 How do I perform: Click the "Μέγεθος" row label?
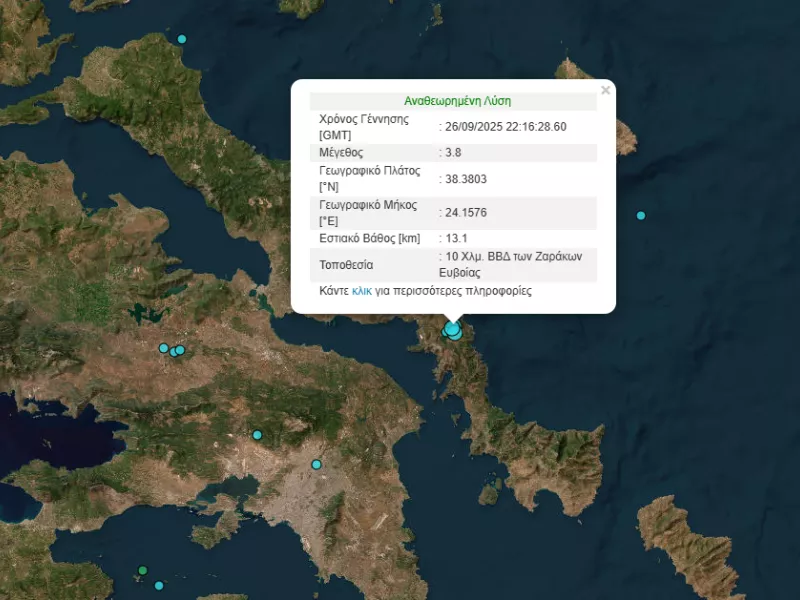click(x=341, y=153)
